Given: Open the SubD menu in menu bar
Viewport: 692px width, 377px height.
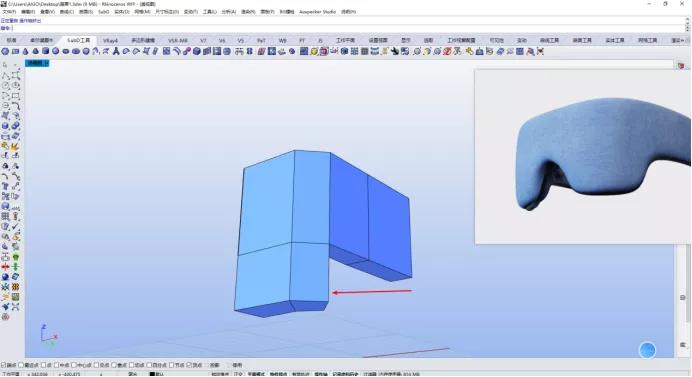Looking at the screenshot, I should coord(103,11).
